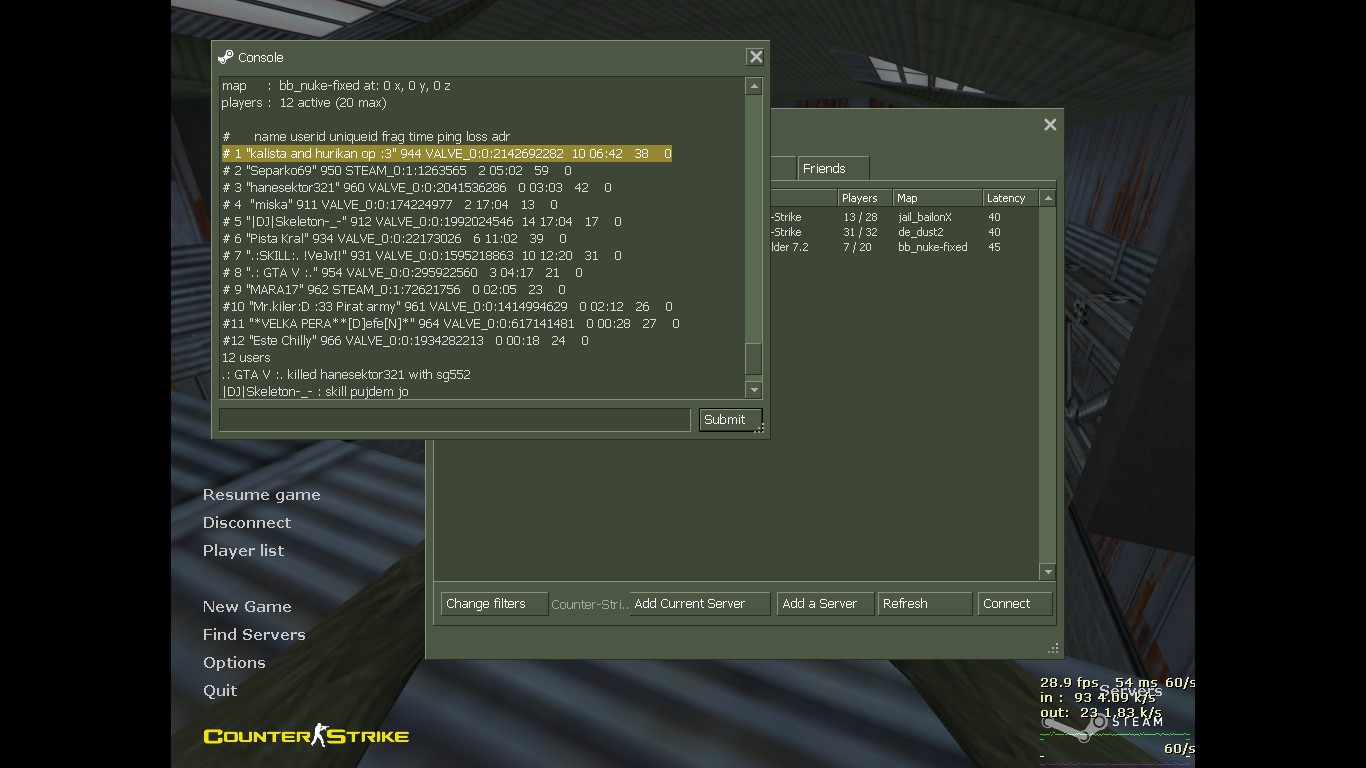The image size is (1366, 768).
Task: Refresh the server list
Action: pyautogui.click(x=924, y=604)
